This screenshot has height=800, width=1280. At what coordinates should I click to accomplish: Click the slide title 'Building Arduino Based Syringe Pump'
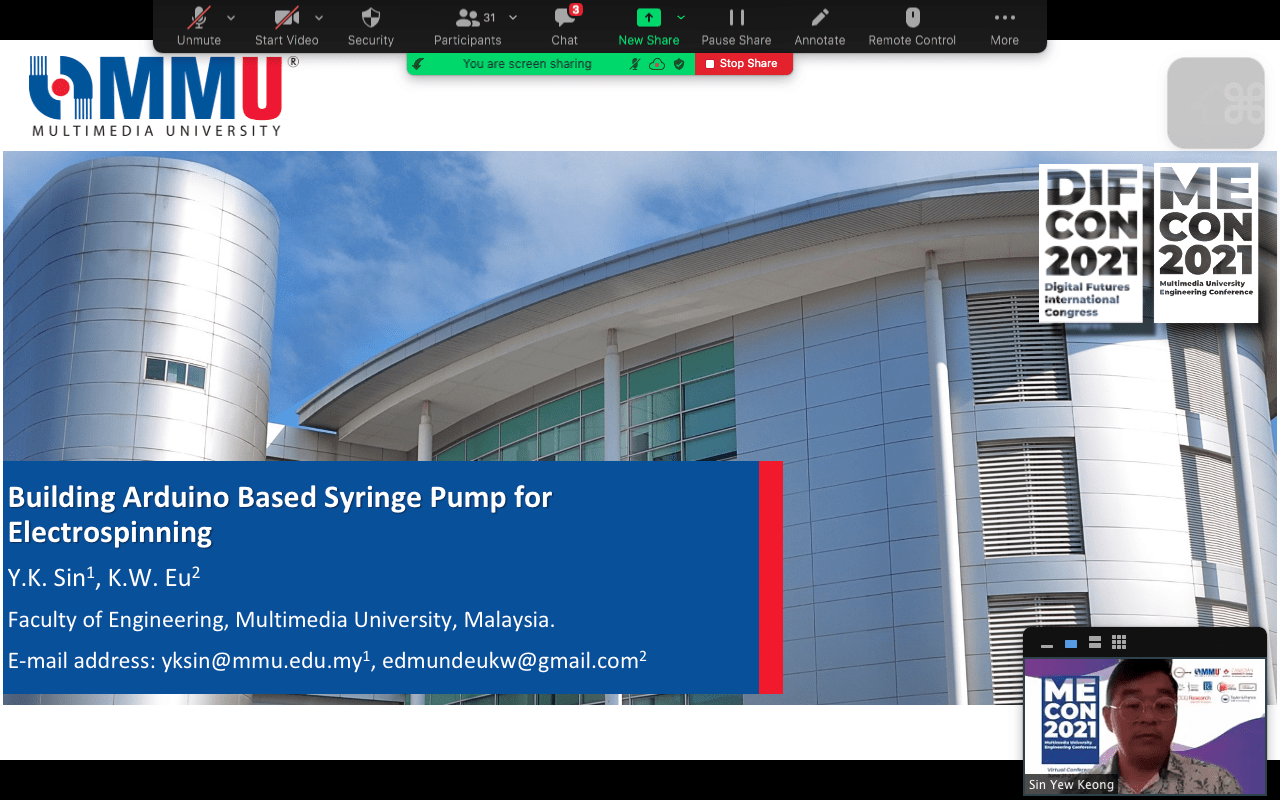pyautogui.click(x=280, y=514)
